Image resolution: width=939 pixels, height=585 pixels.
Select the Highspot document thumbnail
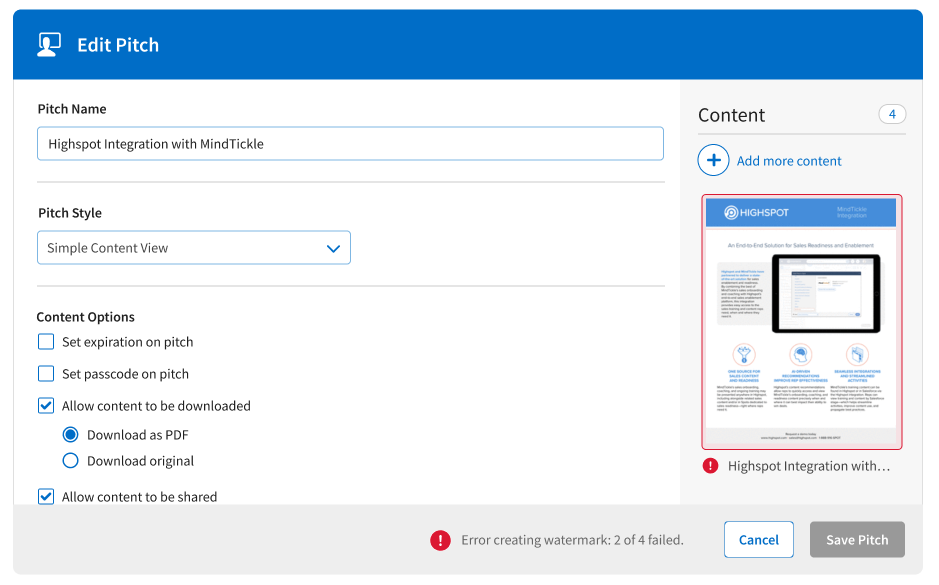click(801, 322)
